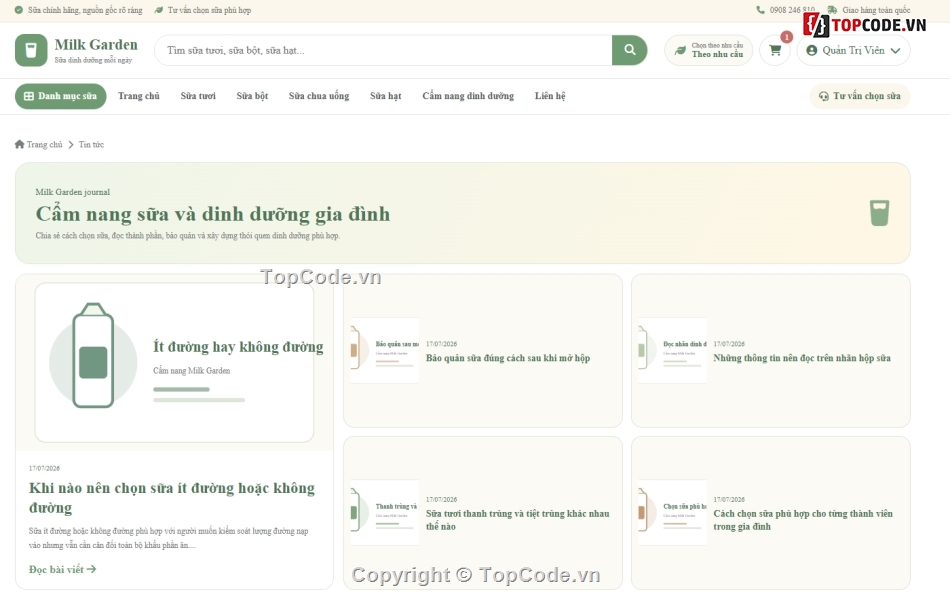Click thumbnail of Chọn sữa phù hợp article
This screenshot has height=605, width=950.
[x=673, y=513]
